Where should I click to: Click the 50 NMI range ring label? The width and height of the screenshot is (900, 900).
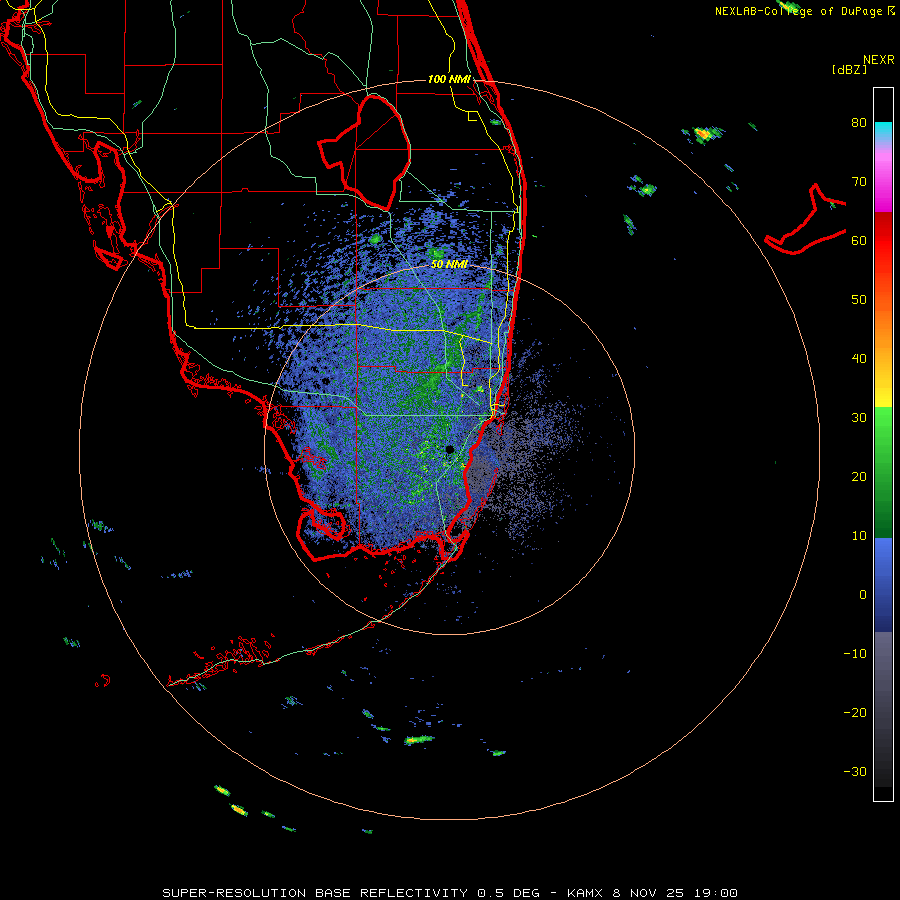coord(449,264)
